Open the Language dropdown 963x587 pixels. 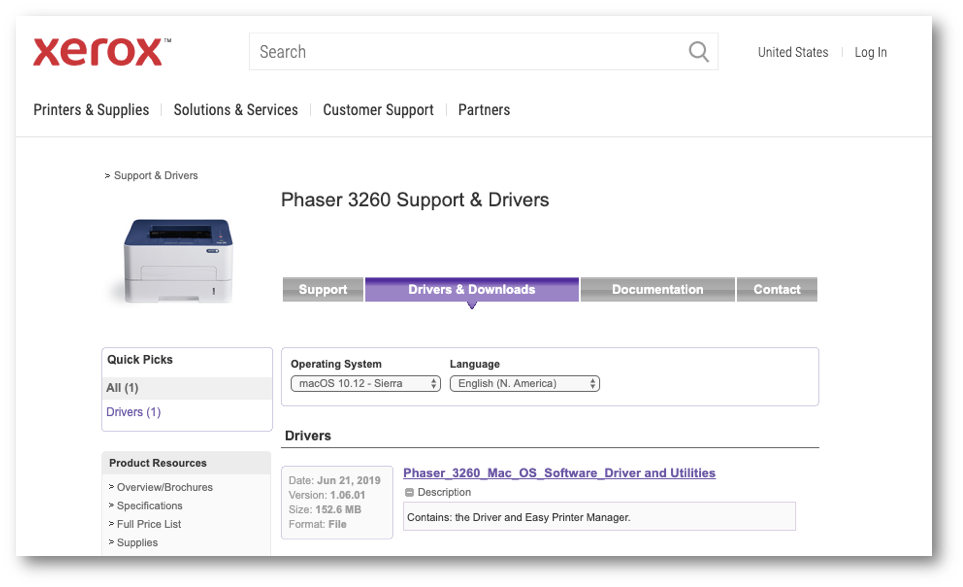pyautogui.click(x=524, y=384)
